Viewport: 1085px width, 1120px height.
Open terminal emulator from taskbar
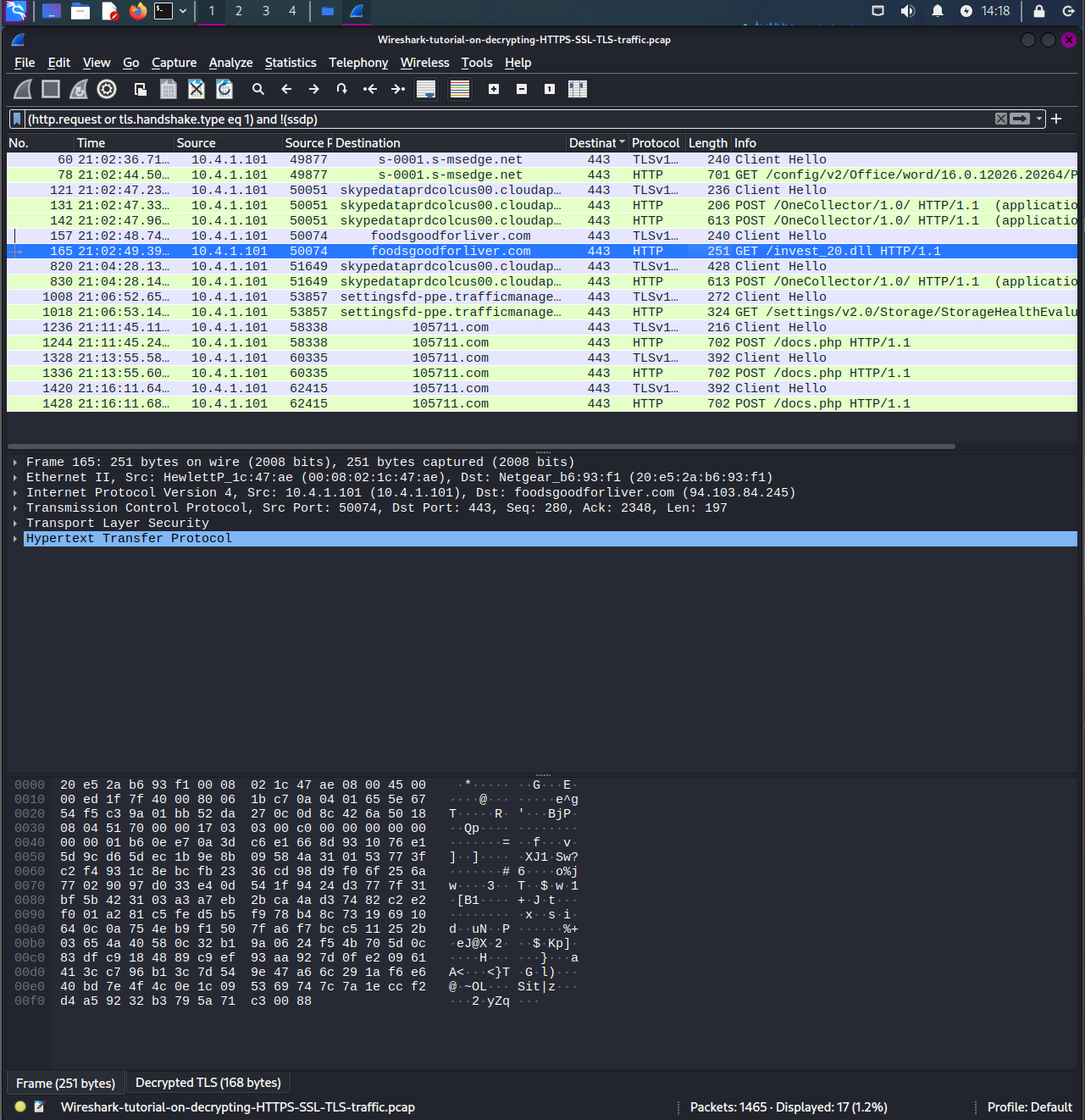163,11
